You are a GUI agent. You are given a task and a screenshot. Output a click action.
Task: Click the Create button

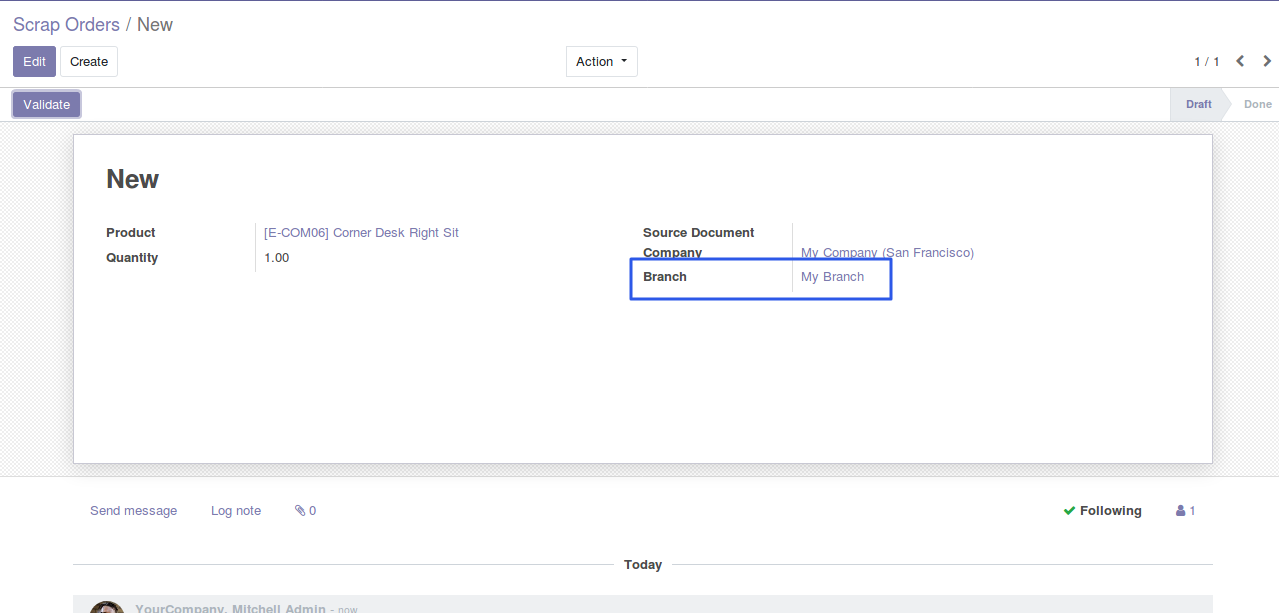tap(89, 61)
